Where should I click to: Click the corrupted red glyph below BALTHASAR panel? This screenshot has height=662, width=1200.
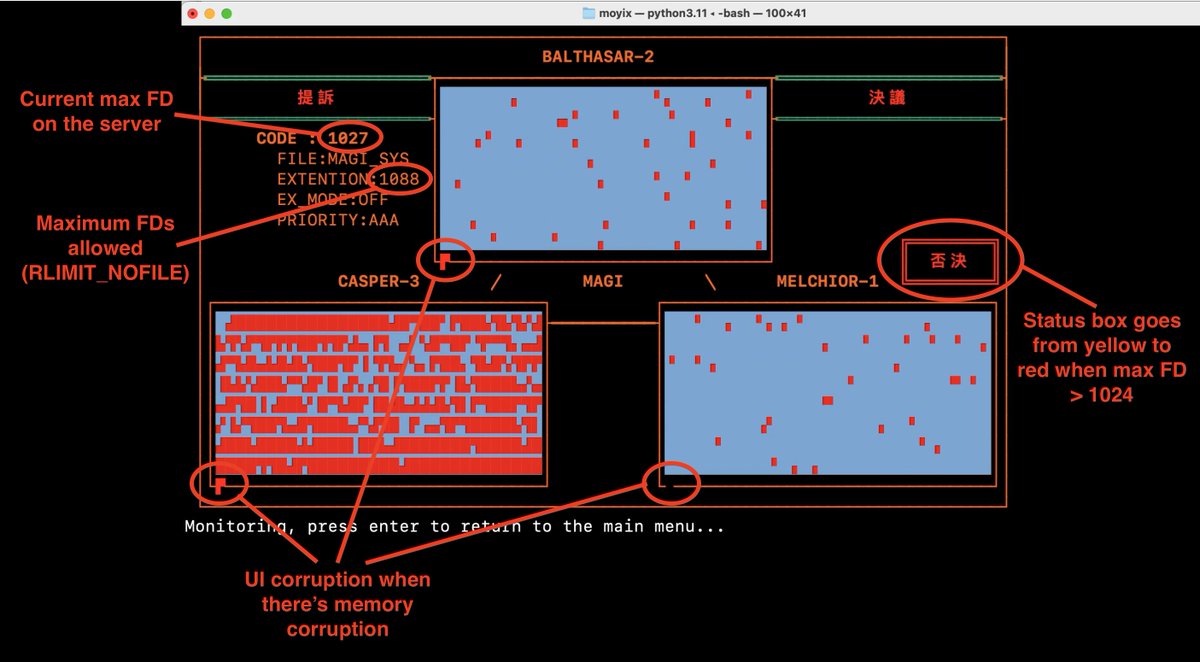(446, 261)
